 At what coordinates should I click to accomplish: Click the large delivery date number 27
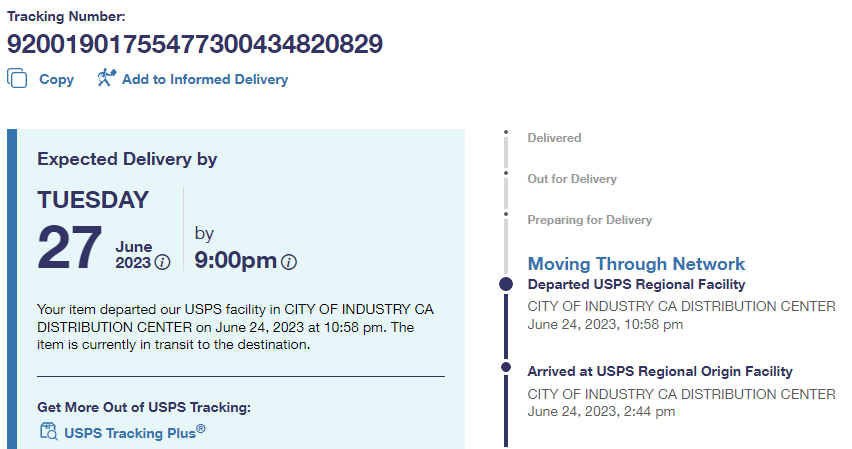(x=70, y=248)
